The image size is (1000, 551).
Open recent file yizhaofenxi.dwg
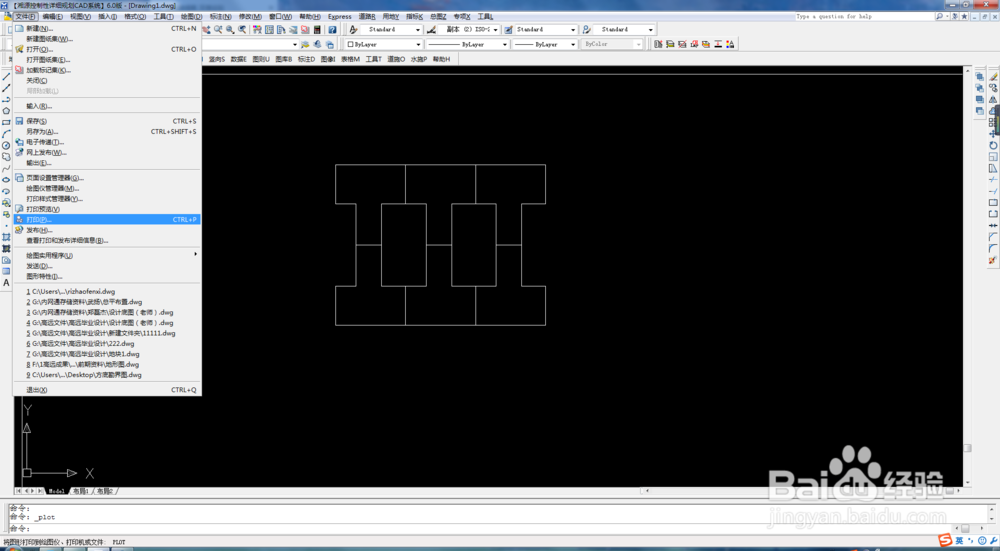(x=107, y=291)
